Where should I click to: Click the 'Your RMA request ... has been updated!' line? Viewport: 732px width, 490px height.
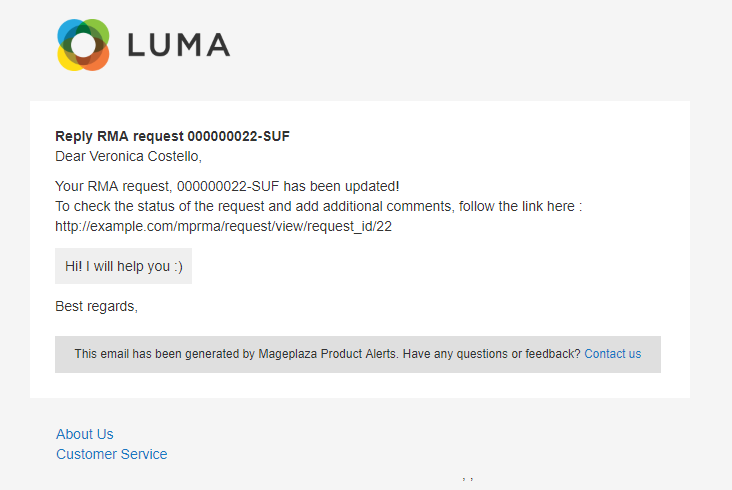coord(227,186)
